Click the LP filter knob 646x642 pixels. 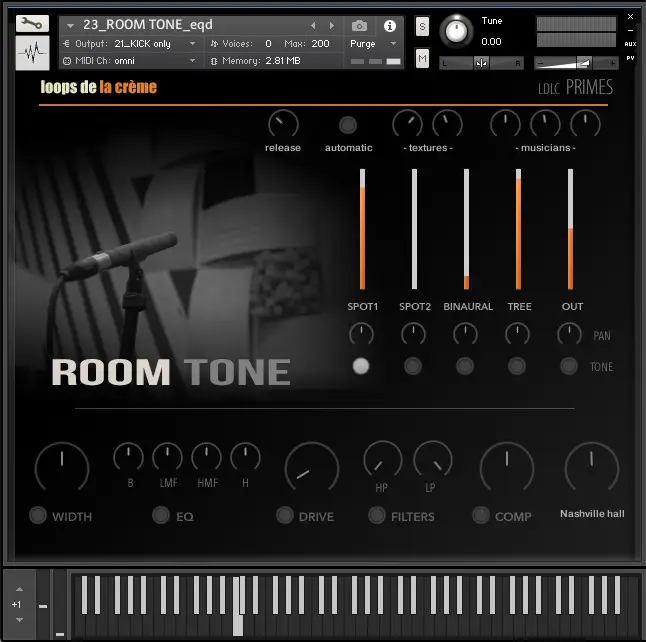tap(433, 459)
